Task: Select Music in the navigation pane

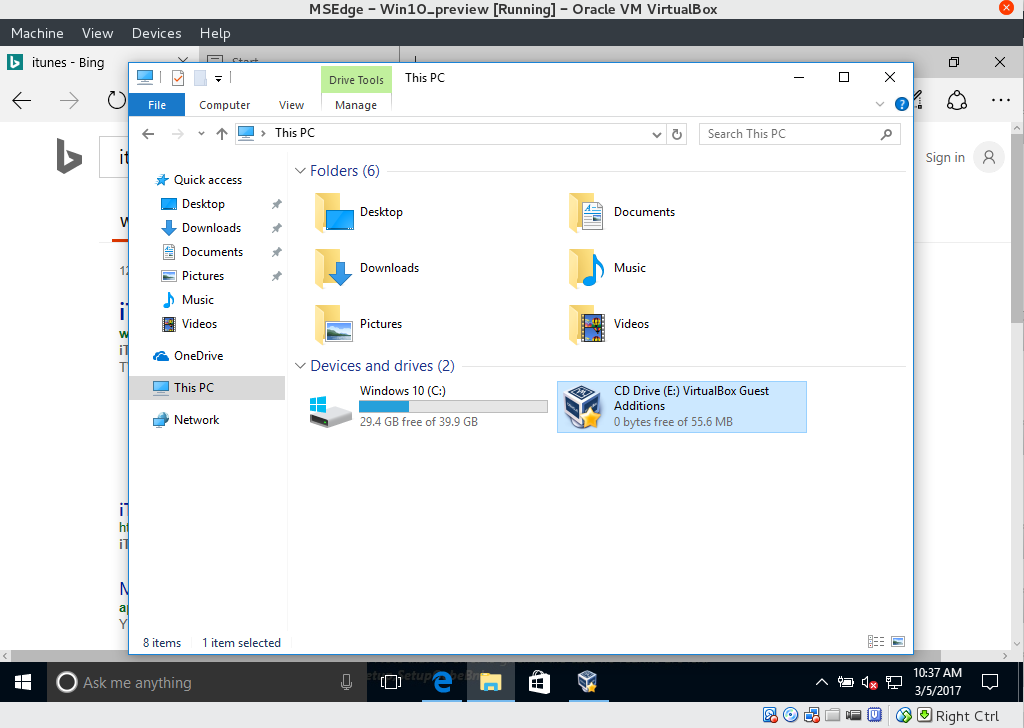Action: [197, 300]
